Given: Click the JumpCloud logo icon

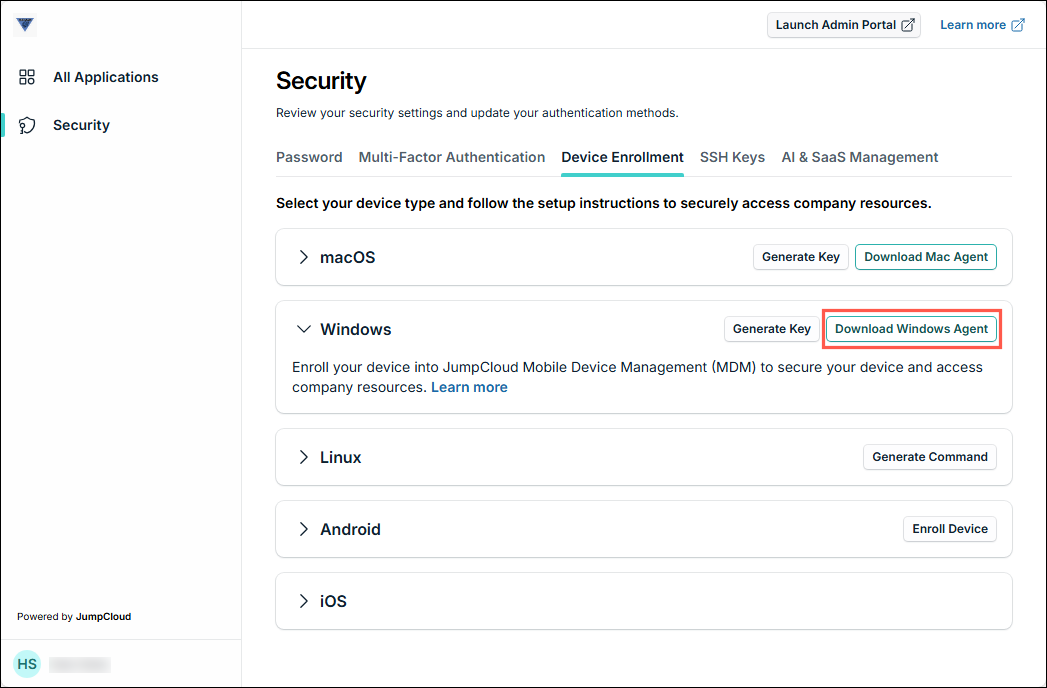Looking at the screenshot, I should pyautogui.click(x=25, y=25).
